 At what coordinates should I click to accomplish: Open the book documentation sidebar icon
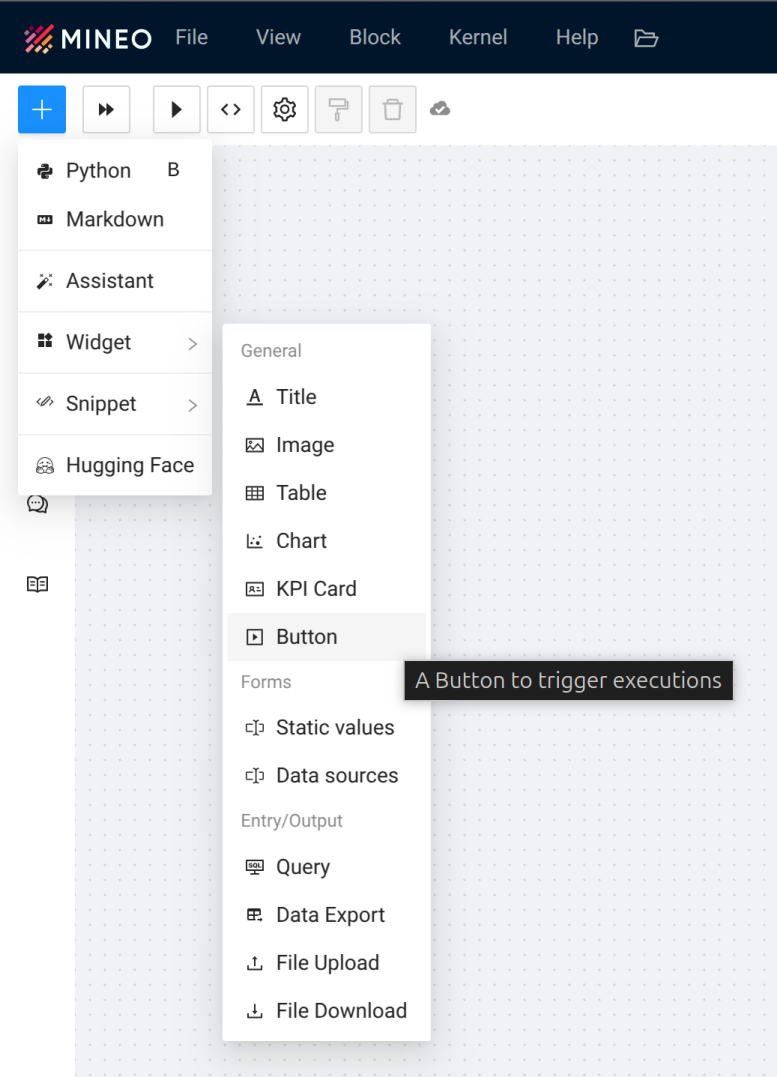pyautogui.click(x=37, y=584)
